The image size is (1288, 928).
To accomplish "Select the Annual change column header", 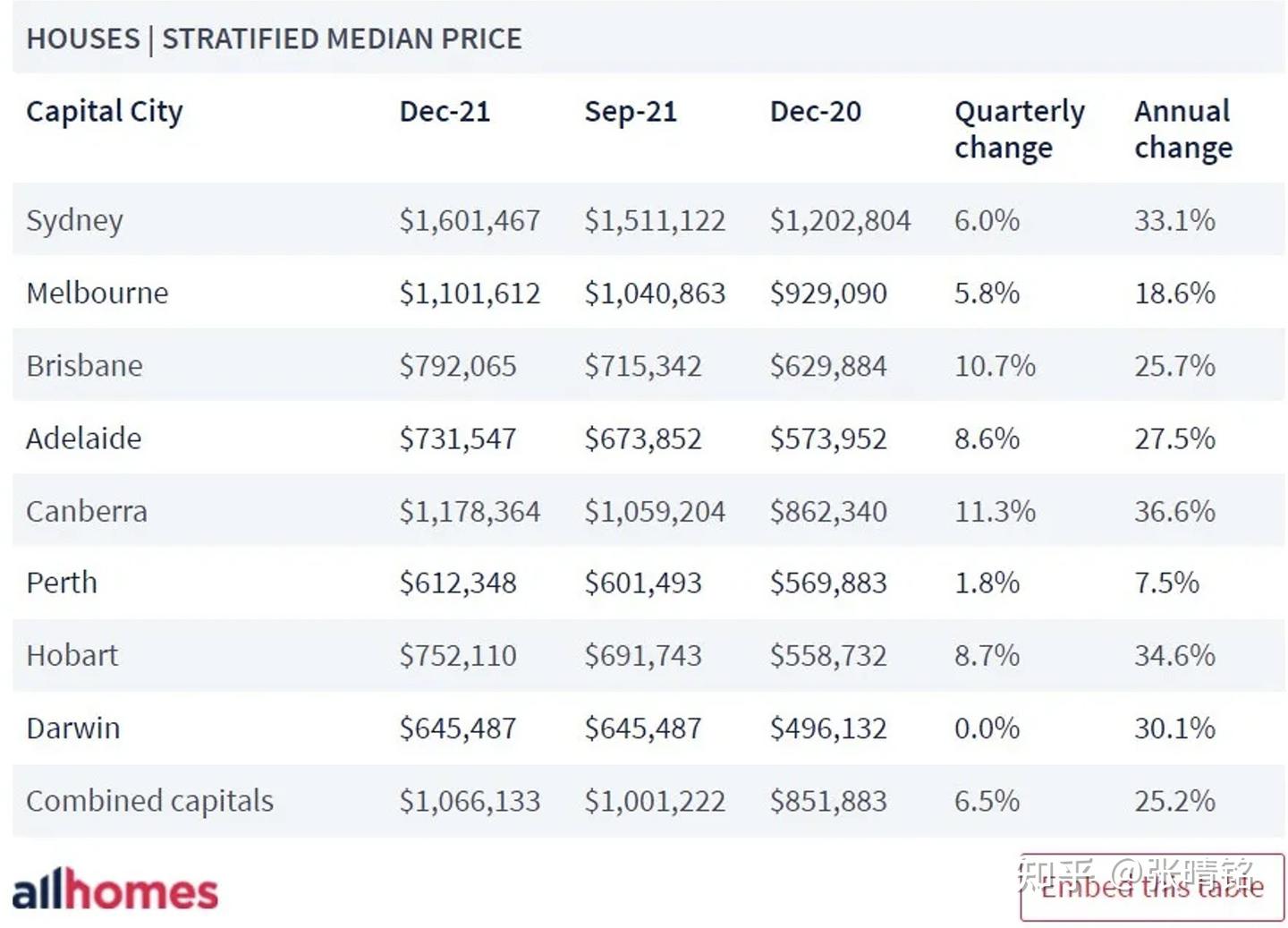I will click(1182, 129).
